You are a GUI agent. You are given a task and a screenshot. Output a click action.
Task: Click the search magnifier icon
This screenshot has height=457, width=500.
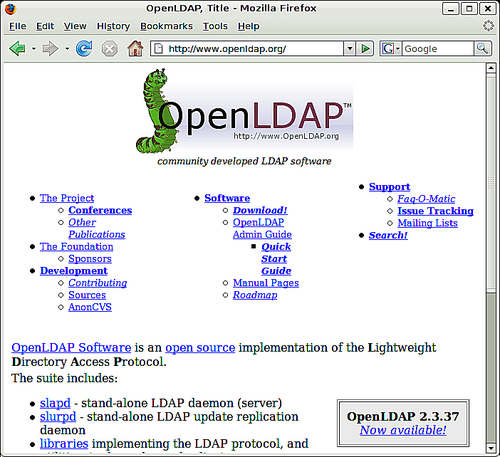tap(482, 49)
